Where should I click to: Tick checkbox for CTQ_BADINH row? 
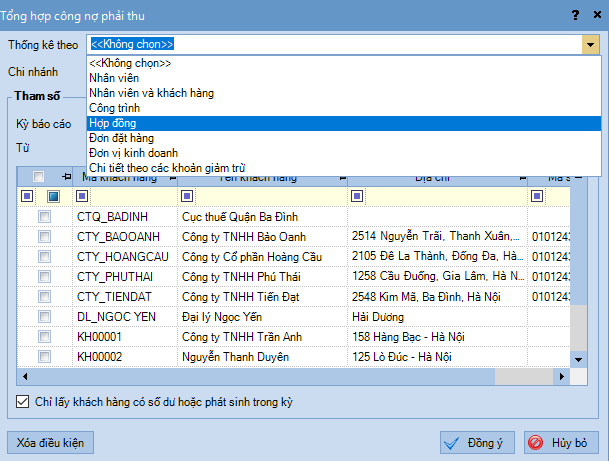(x=44, y=216)
